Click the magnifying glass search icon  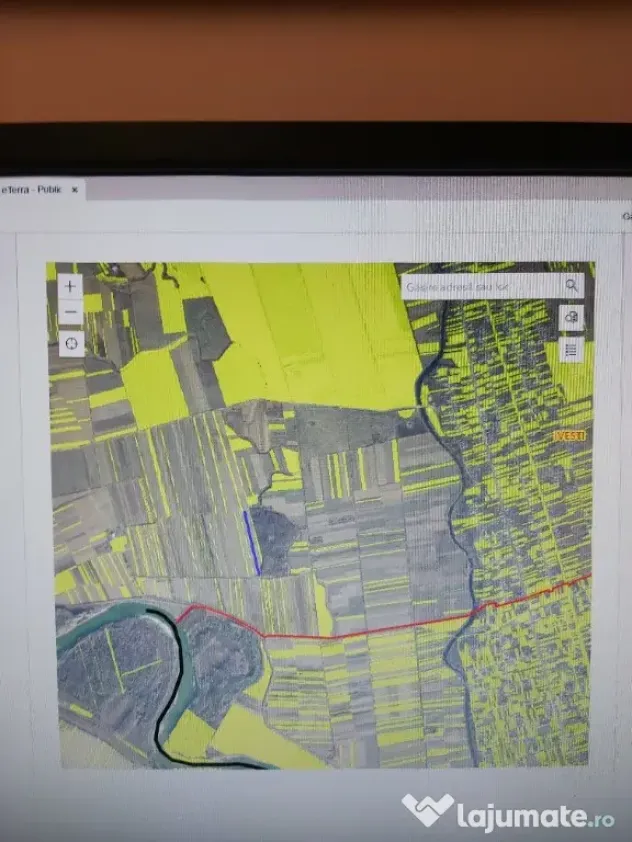coord(571,286)
